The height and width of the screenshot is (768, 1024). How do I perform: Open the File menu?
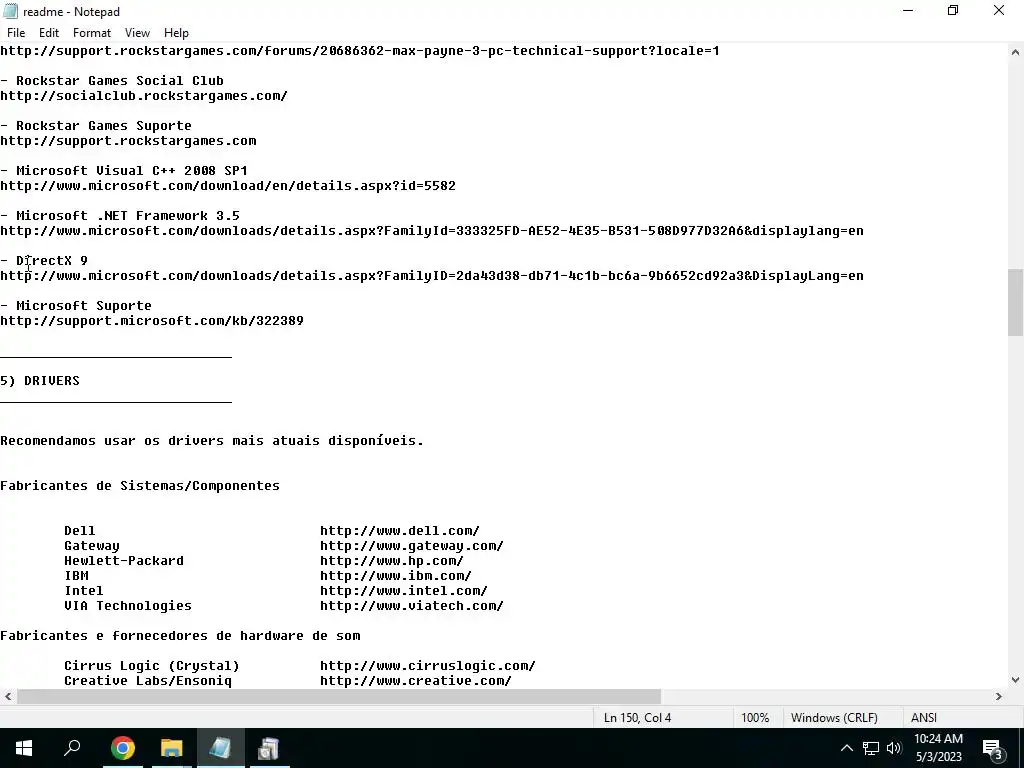[16, 33]
